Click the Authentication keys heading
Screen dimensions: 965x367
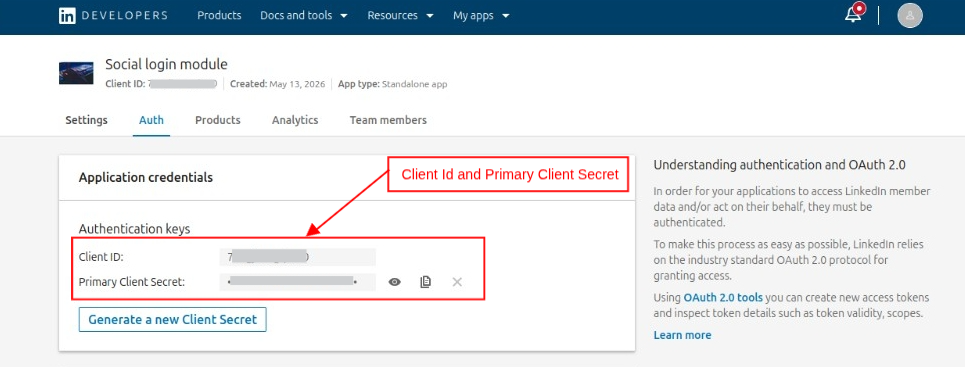tap(135, 229)
